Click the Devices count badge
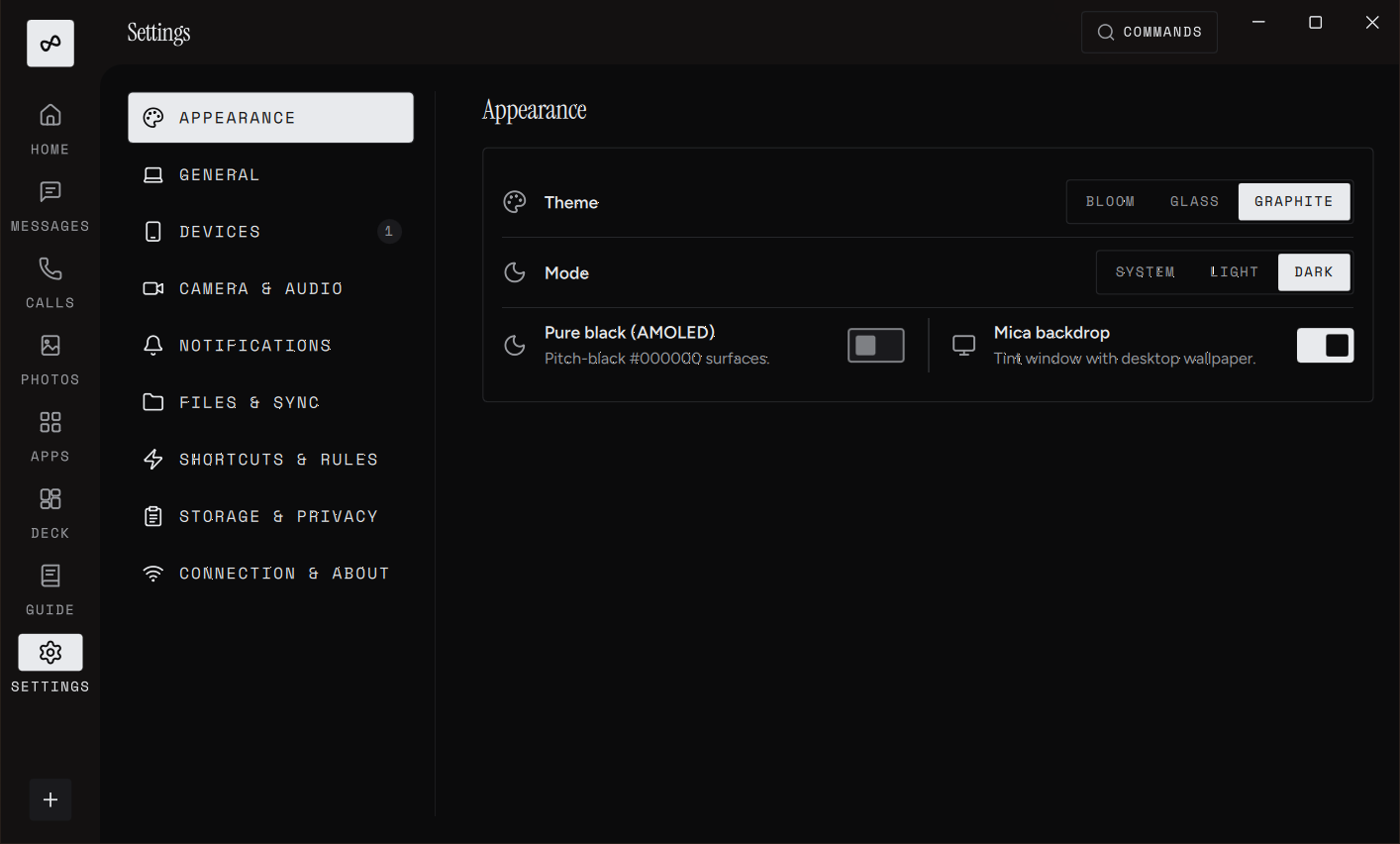Screen dimensions: 1400x844 click(x=388, y=232)
